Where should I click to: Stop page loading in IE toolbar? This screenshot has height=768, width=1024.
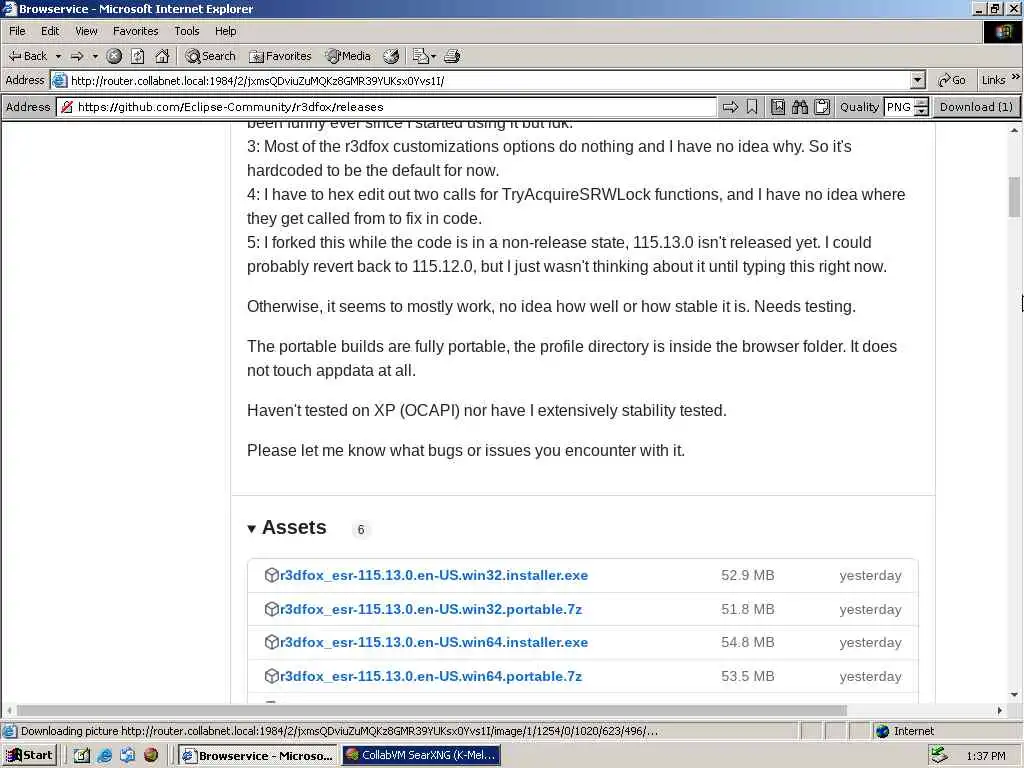(x=114, y=56)
